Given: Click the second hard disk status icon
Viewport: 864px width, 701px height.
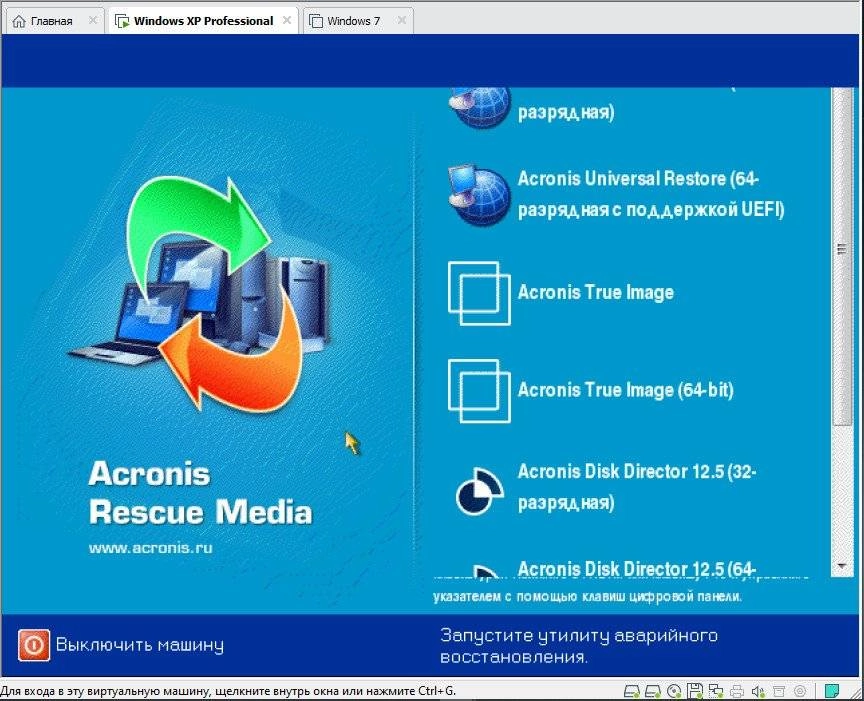Looking at the screenshot, I should click(652, 691).
